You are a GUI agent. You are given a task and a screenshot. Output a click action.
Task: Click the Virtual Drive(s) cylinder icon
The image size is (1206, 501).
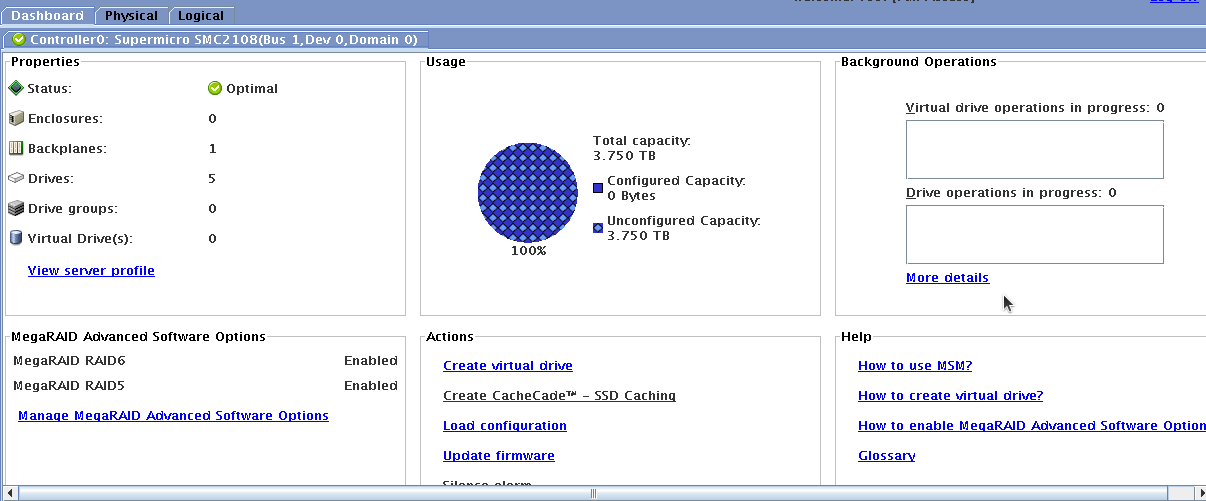(16, 238)
